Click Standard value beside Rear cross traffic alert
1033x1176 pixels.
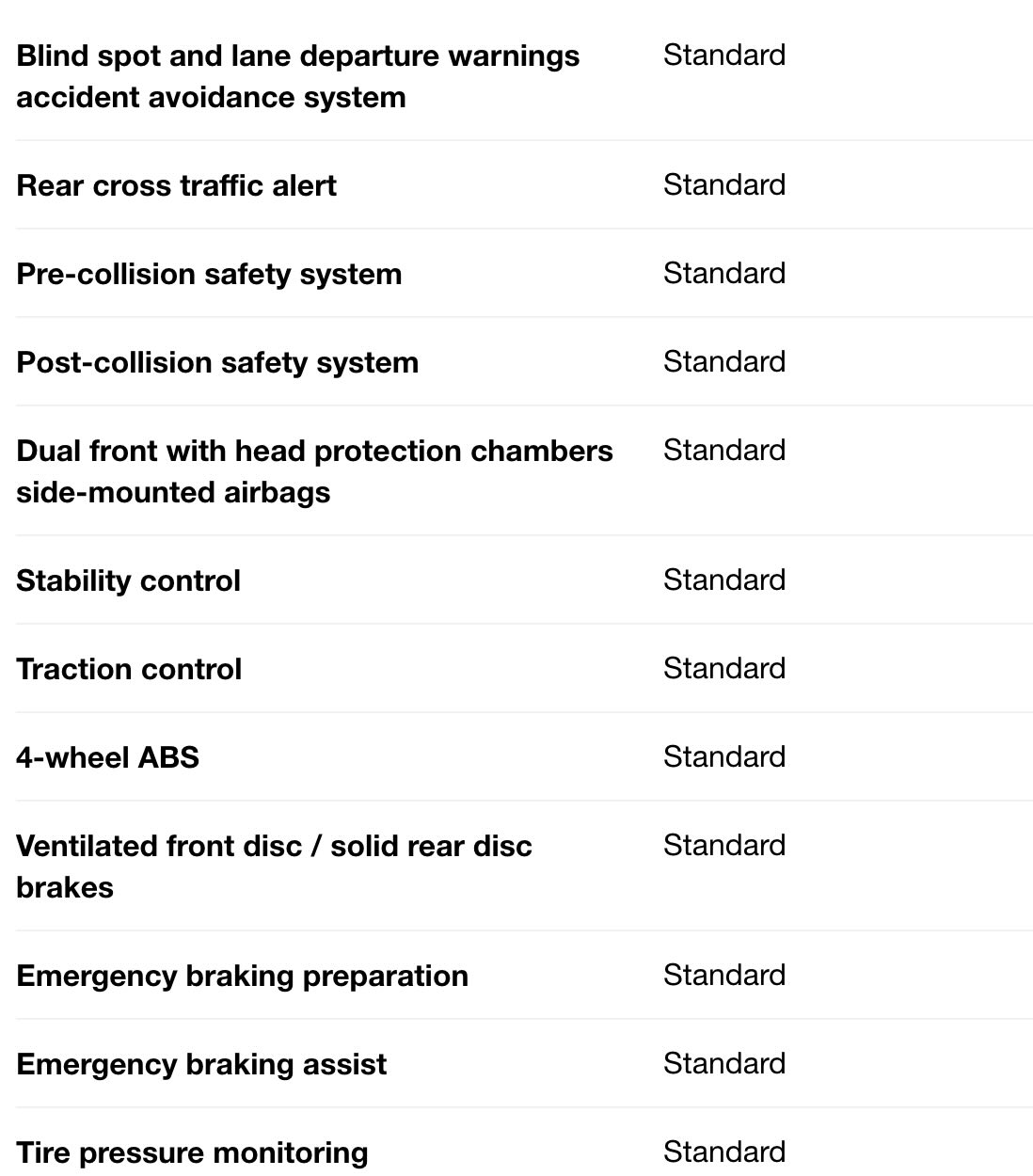[x=723, y=184]
